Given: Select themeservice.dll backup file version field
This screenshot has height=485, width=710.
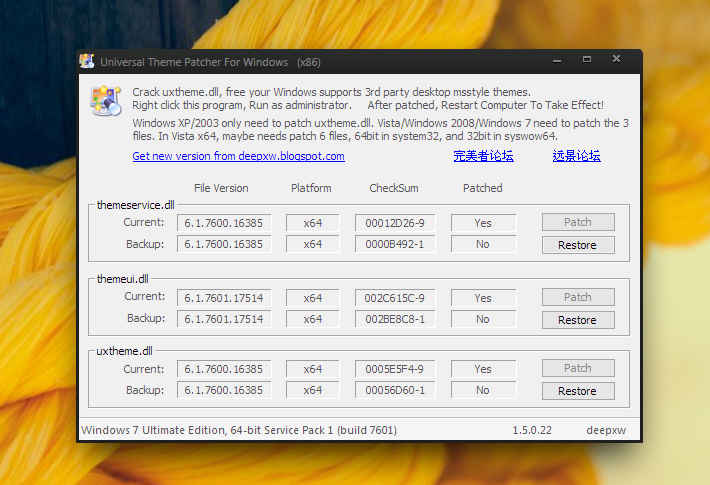Looking at the screenshot, I should [224, 244].
